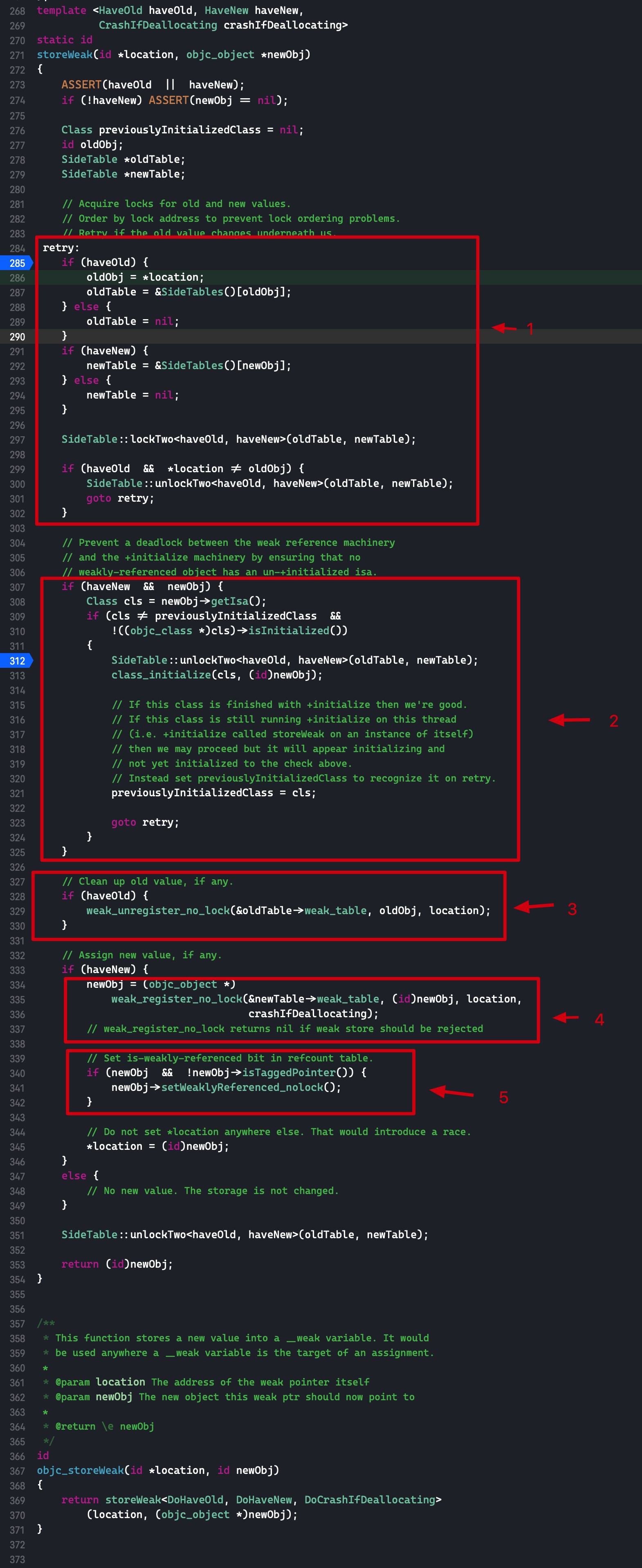
Task: Click the red arrow labeled 4
Action: point(566,1017)
